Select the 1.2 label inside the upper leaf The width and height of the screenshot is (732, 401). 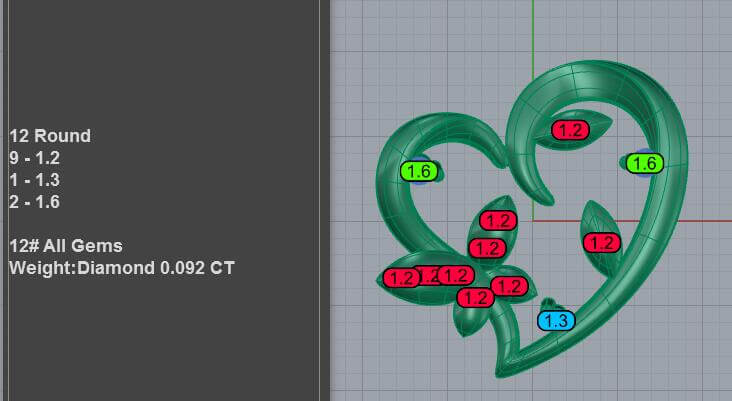point(570,130)
